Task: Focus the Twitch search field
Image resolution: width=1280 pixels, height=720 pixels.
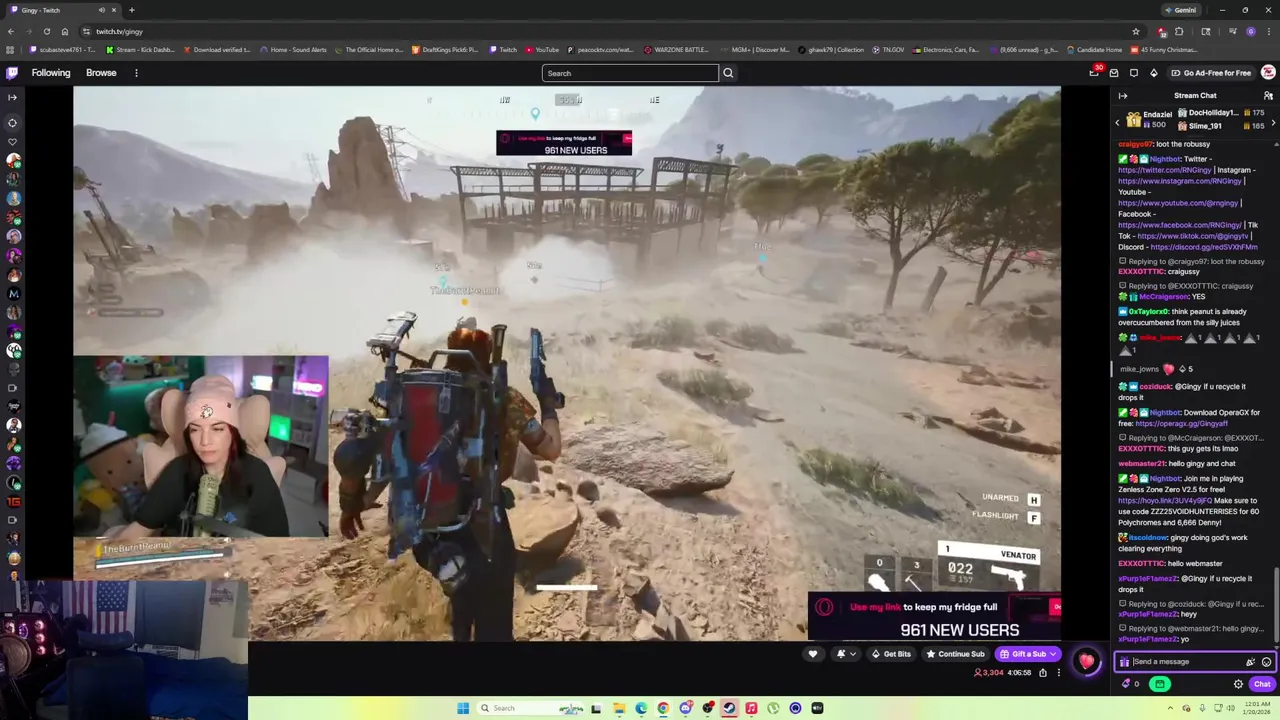Action: (630, 73)
